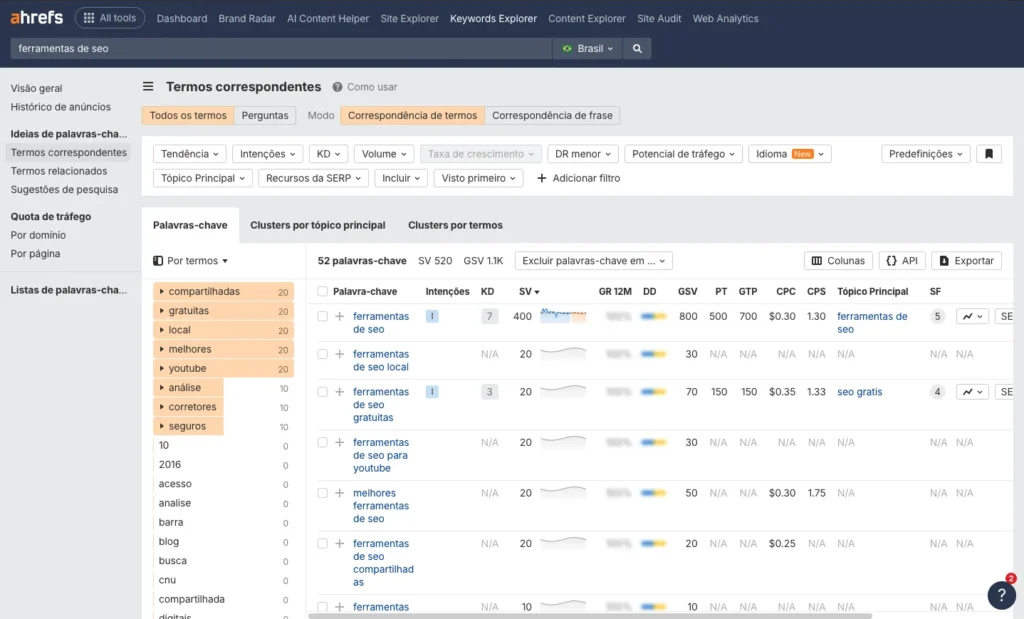Screen dimensions: 1024x619
Task: Open the Tendência filter dropdown
Action: (190, 153)
